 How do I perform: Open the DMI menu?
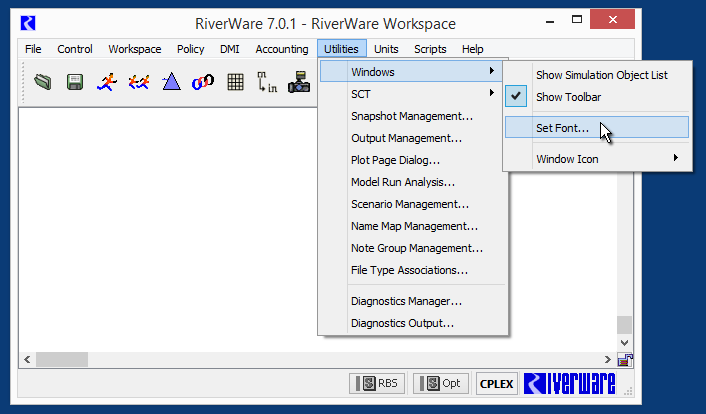230,49
